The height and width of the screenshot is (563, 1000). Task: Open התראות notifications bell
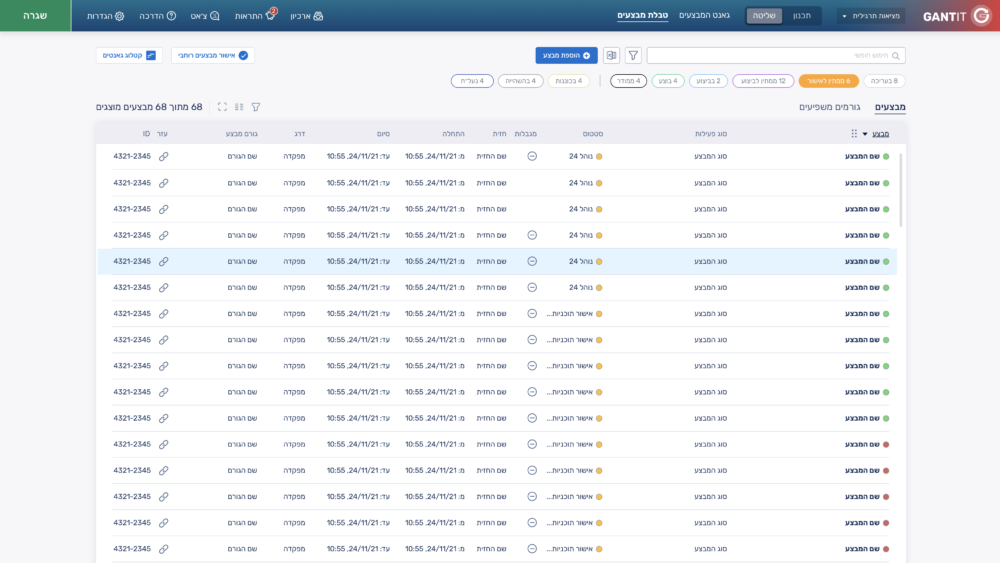(270, 15)
